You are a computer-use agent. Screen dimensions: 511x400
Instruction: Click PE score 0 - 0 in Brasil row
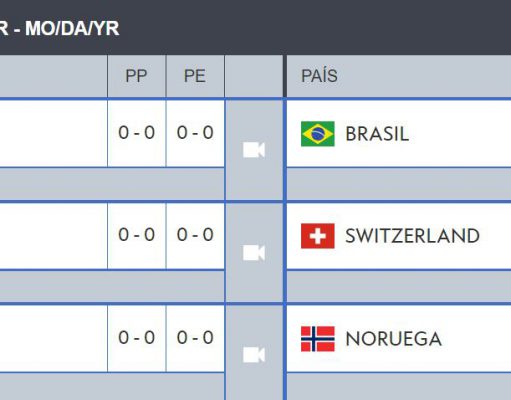click(195, 133)
